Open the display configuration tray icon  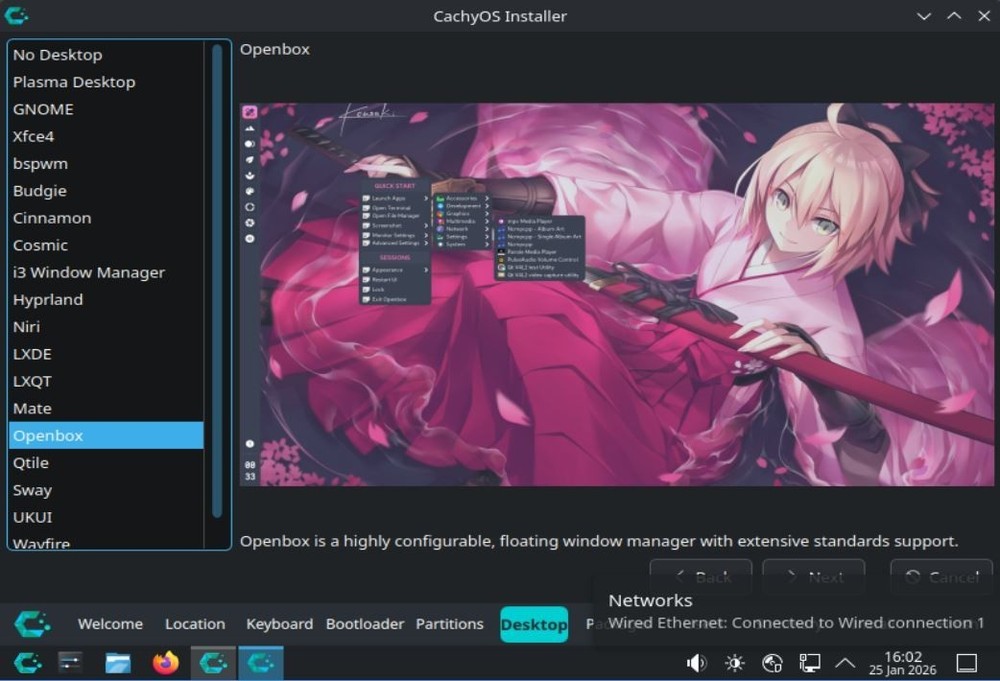pyautogui.click(x=808, y=662)
